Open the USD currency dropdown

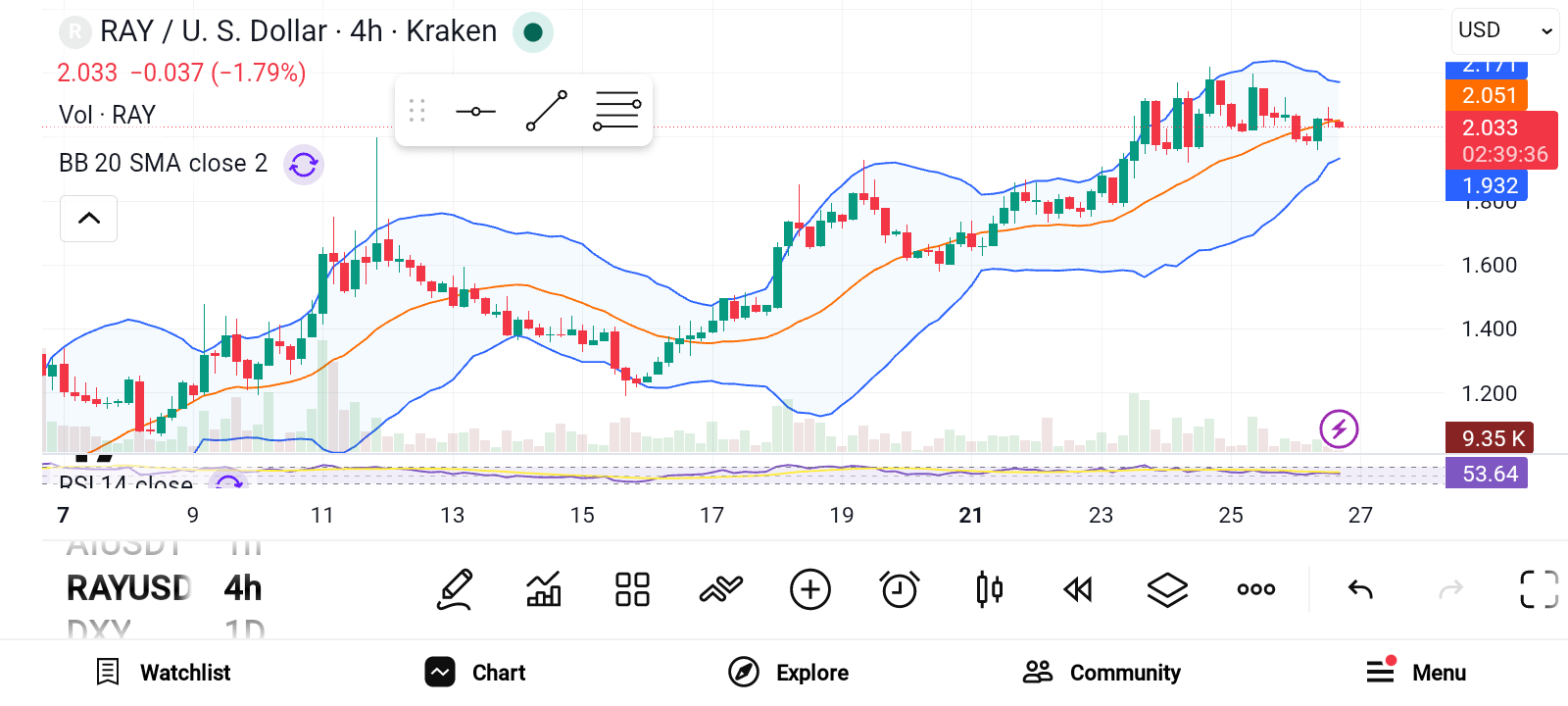point(1505,30)
